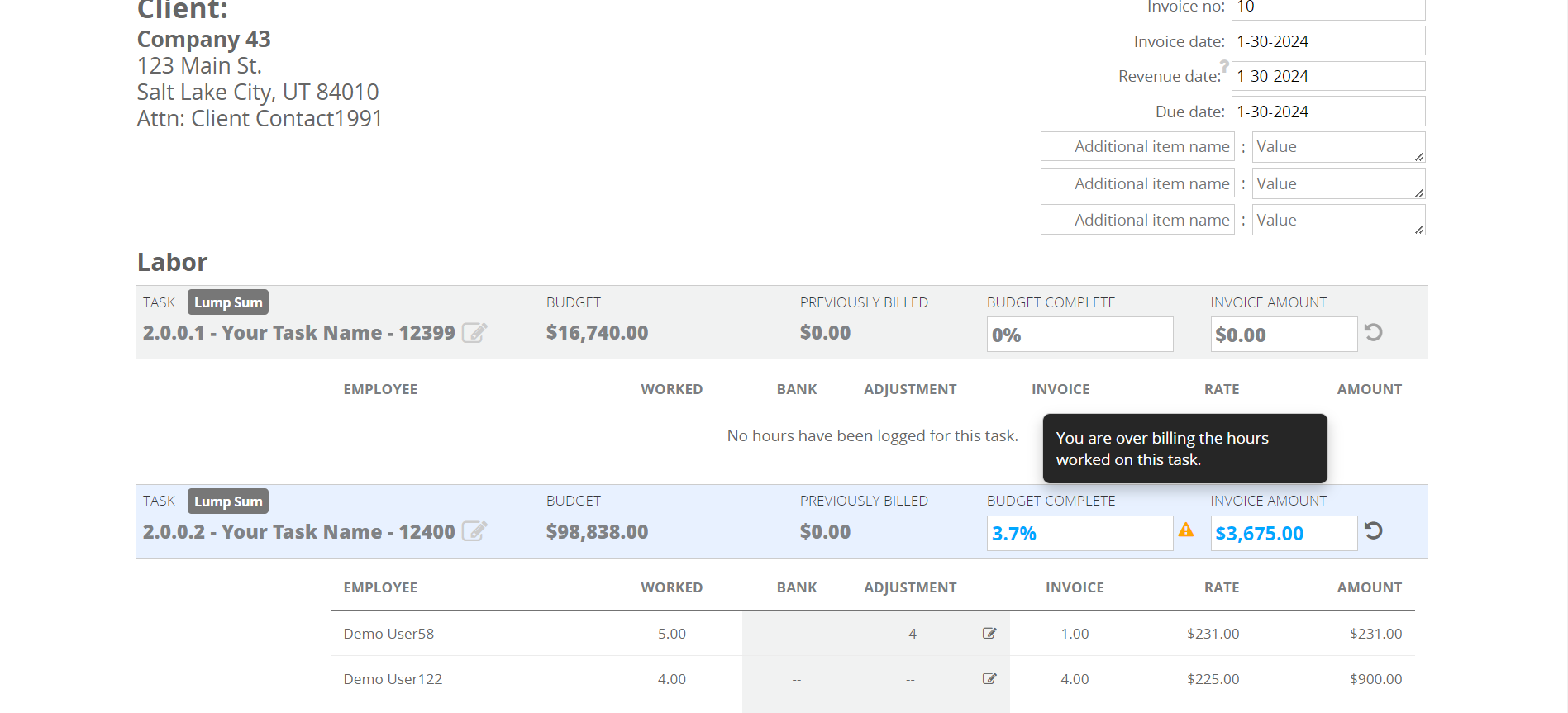Click the Revenue date help question mark
This screenshot has height=713, width=1568.
click(x=1224, y=65)
